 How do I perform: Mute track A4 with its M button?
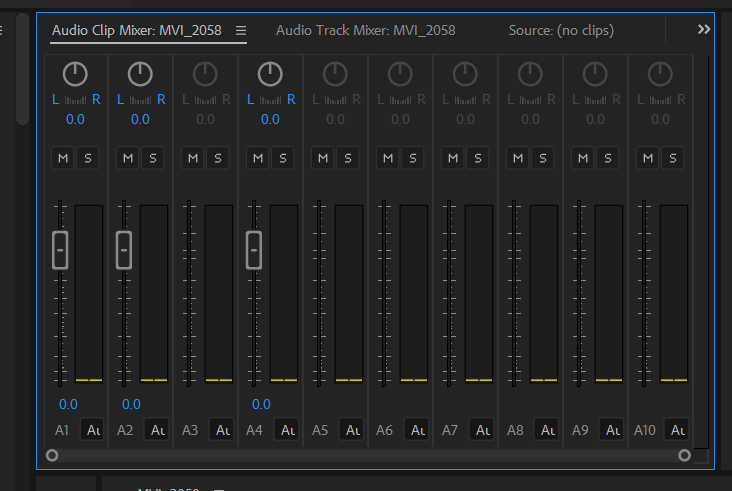click(x=258, y=158)
